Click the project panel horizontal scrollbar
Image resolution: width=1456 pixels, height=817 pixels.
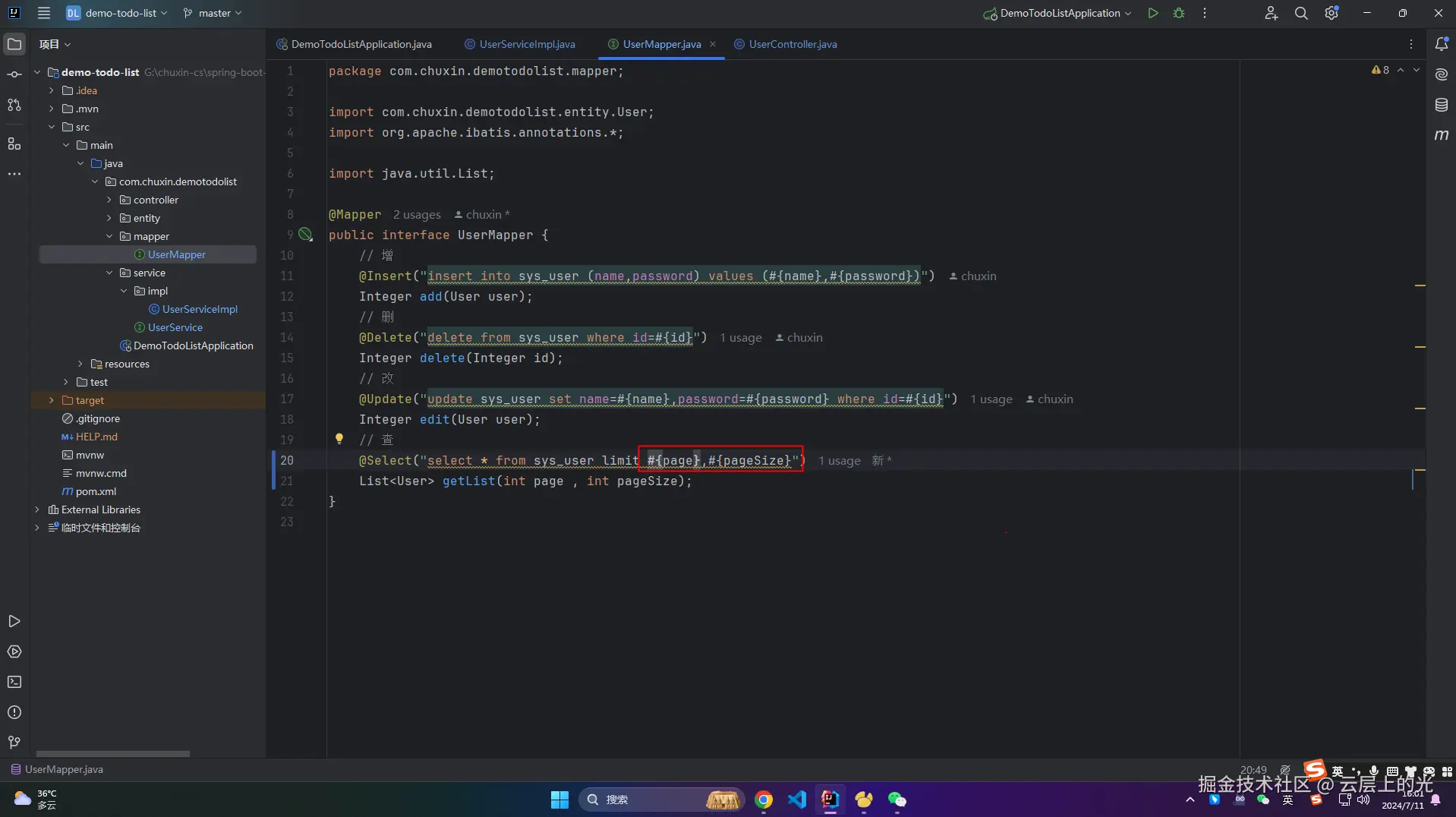click(112, 754)
